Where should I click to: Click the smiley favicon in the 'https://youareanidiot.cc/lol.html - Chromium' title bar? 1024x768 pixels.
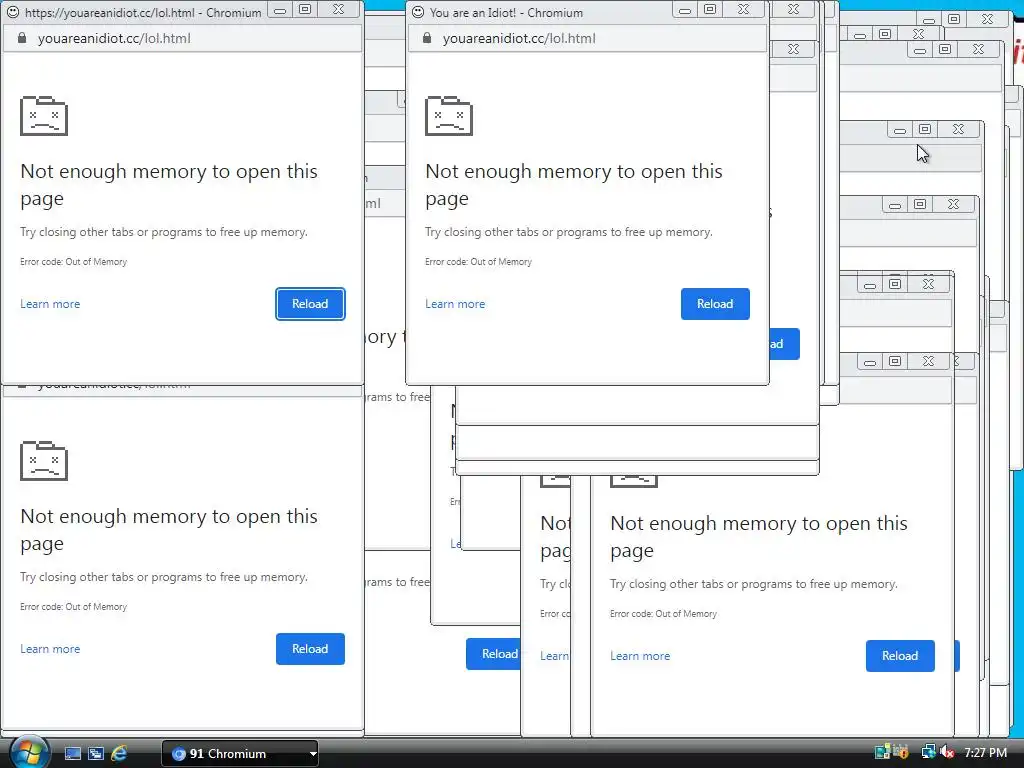pos(13,12)
